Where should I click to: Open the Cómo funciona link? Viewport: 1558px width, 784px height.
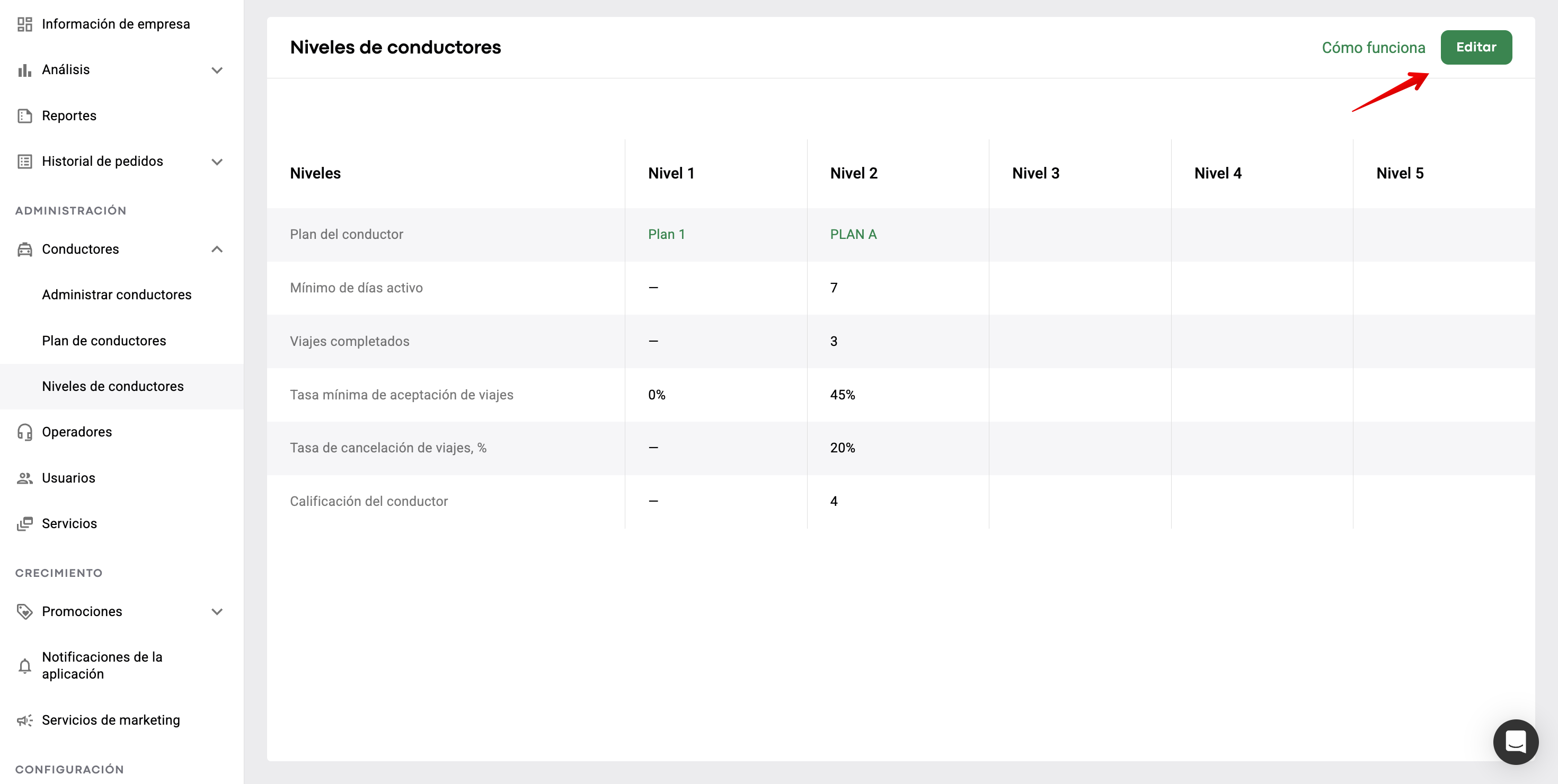[x=1373, y=48]
